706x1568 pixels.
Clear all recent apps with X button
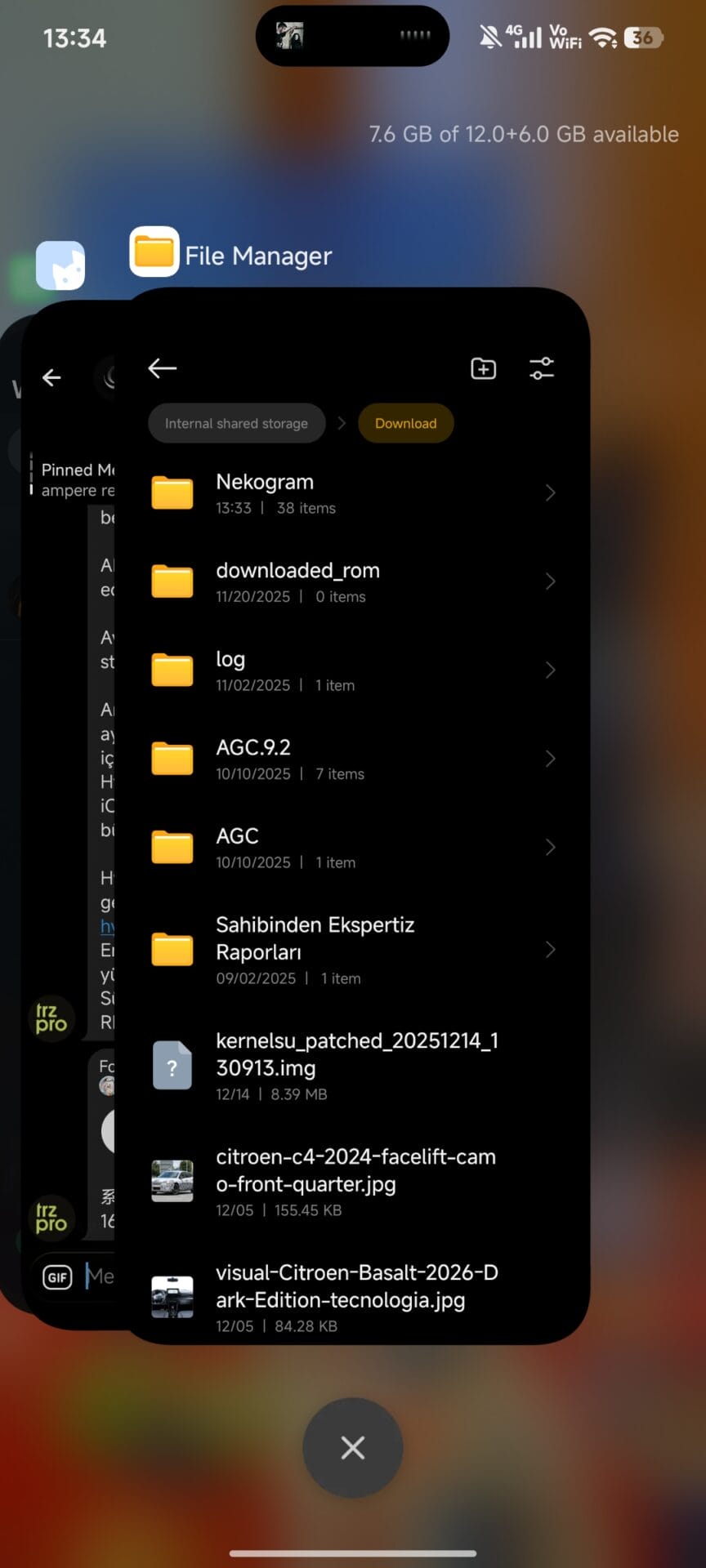pyautogui.click(x=352, y=1448)
